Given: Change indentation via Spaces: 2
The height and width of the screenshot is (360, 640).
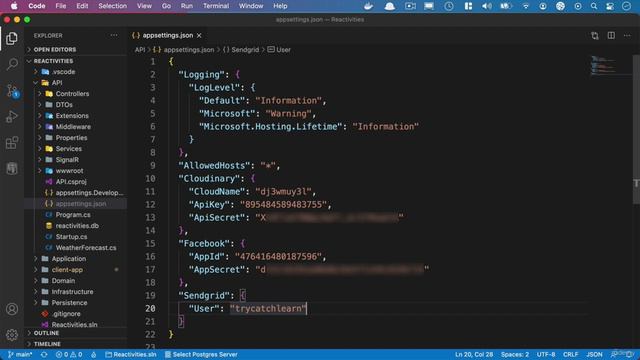Looking at the screenshot, I should tap(515, 354).
